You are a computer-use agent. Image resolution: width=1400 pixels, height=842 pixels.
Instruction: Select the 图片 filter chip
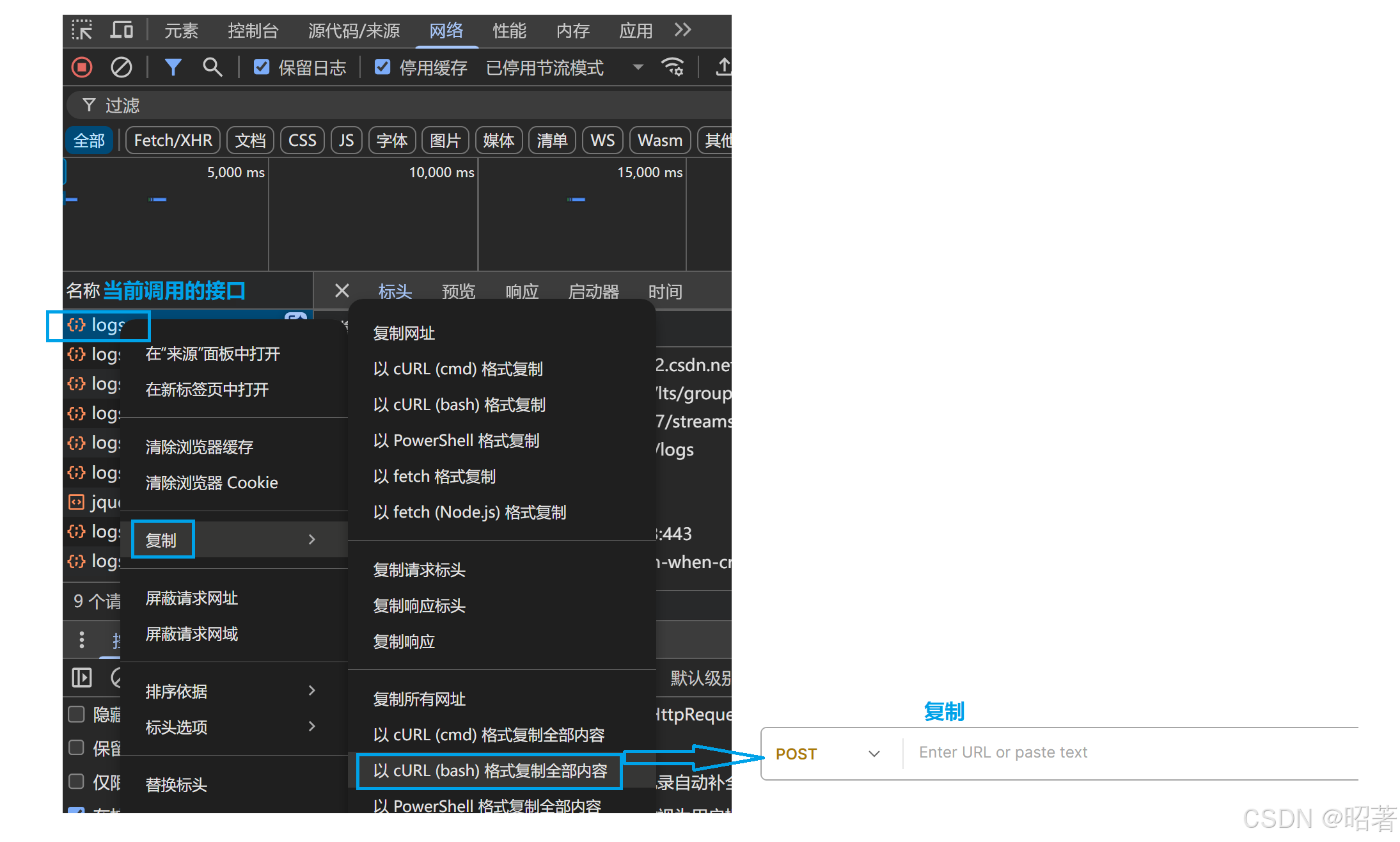445,140
